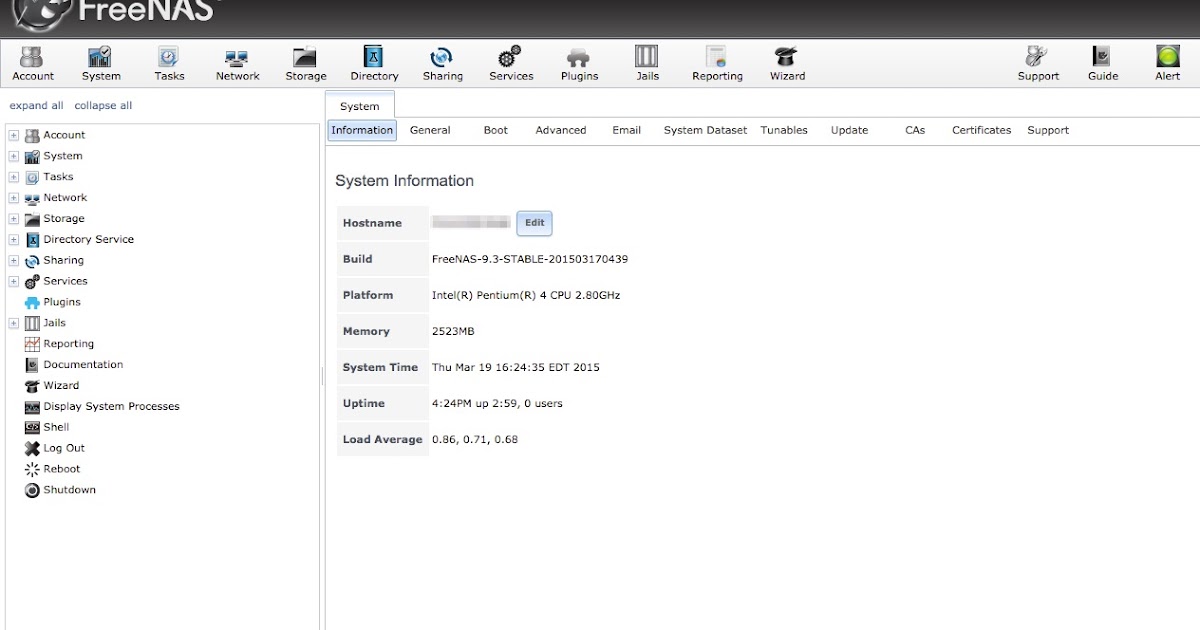Click the uptime 4:24PM value
Screen dimensions: 1200x630
(497, 403)
